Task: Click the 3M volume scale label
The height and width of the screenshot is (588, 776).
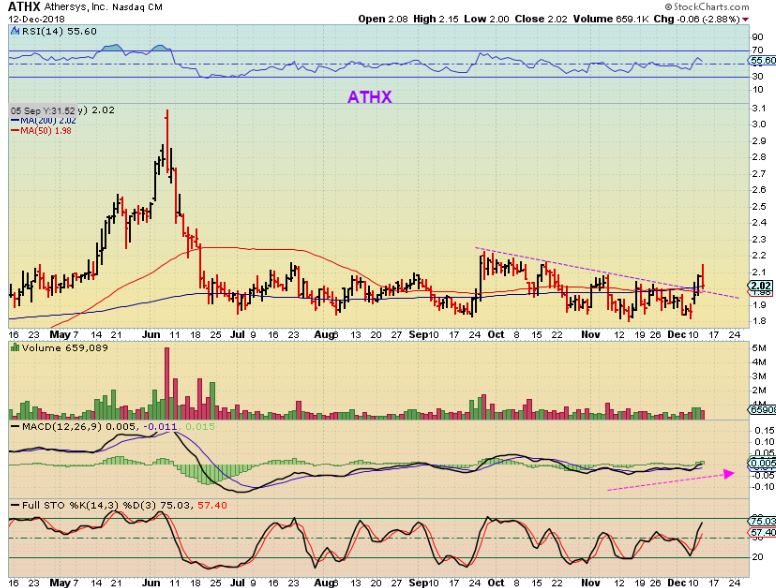Action: click(759, 376)
